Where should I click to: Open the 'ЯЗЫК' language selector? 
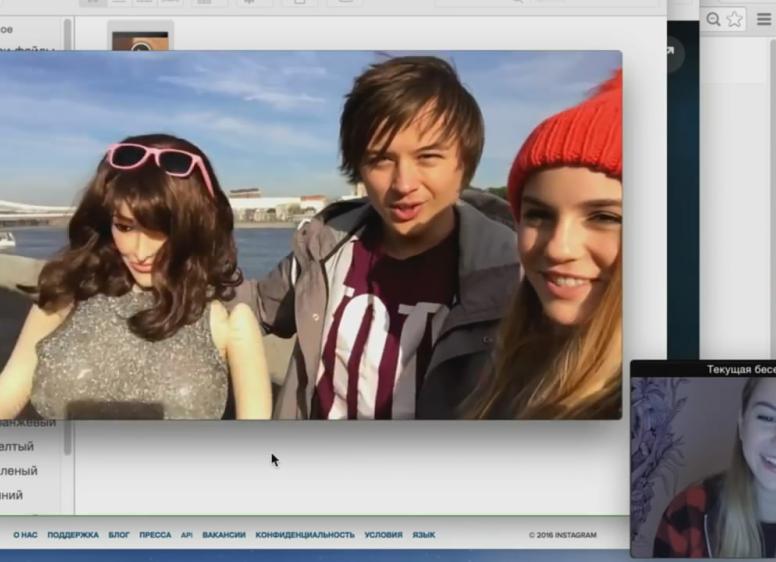pos(424,535)
